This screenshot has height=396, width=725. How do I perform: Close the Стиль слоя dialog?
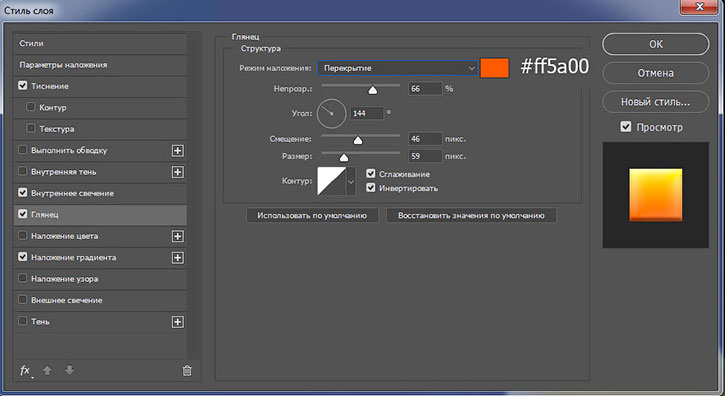pos(700,6)
